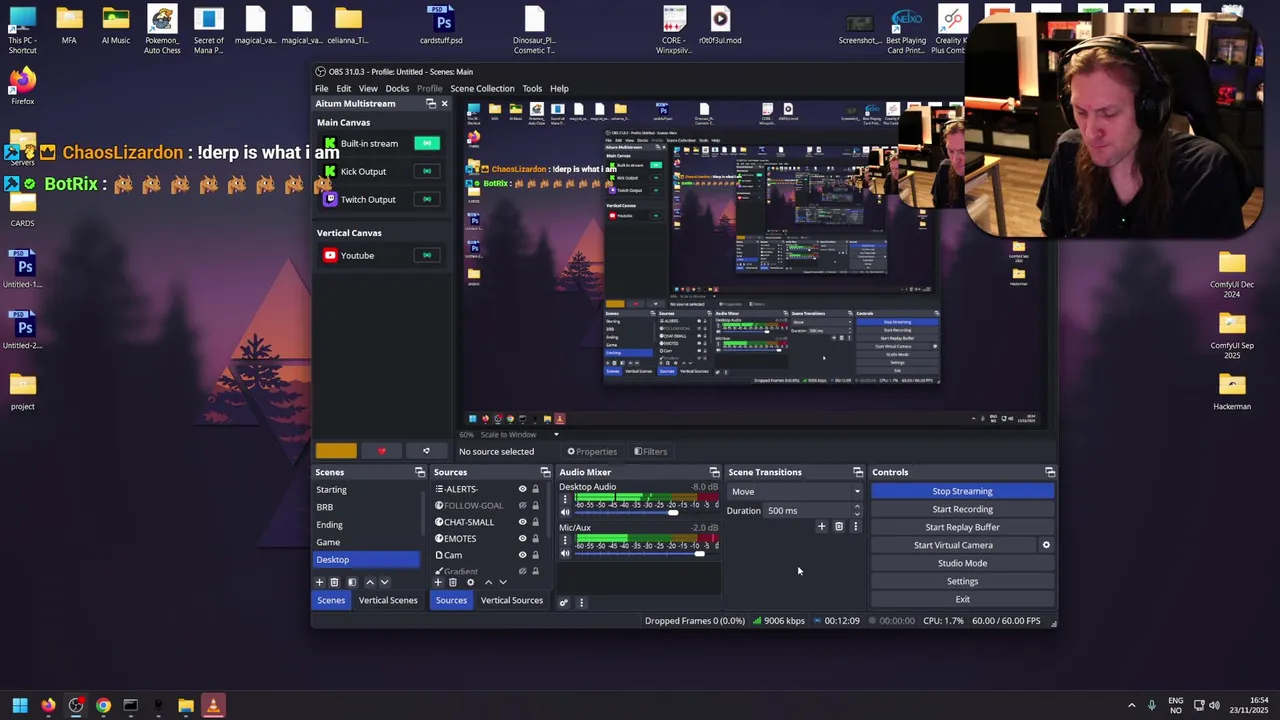The image size is (1280, 720).
Task: Open Scene Collection menu
Action: click(x=482, y=88)
